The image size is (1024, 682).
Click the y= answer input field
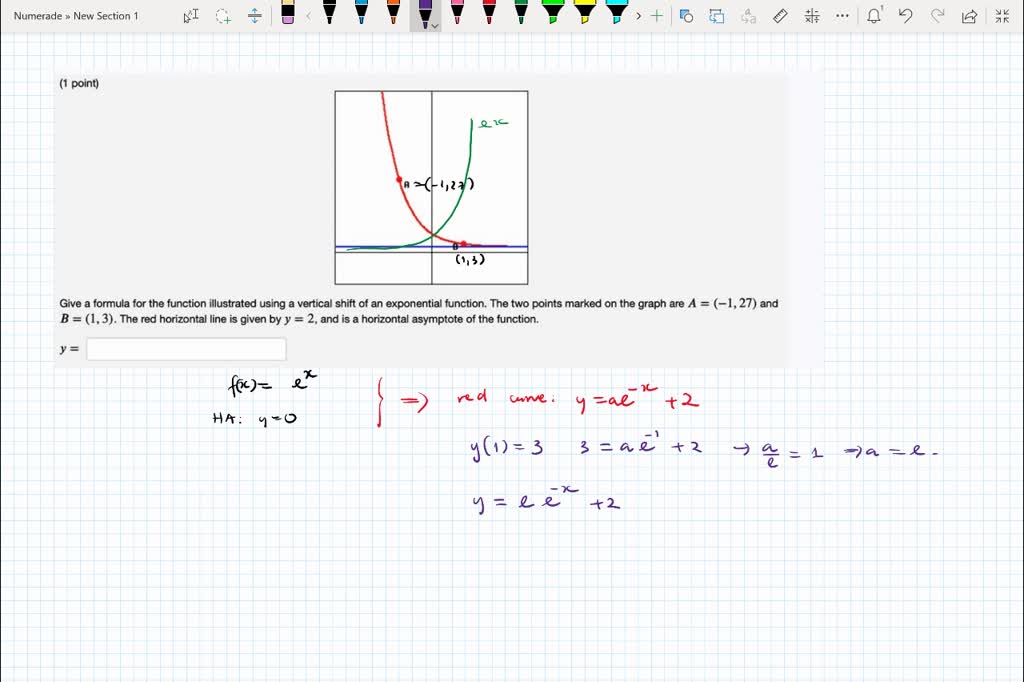pyautogui.click(x=185, y=348)
